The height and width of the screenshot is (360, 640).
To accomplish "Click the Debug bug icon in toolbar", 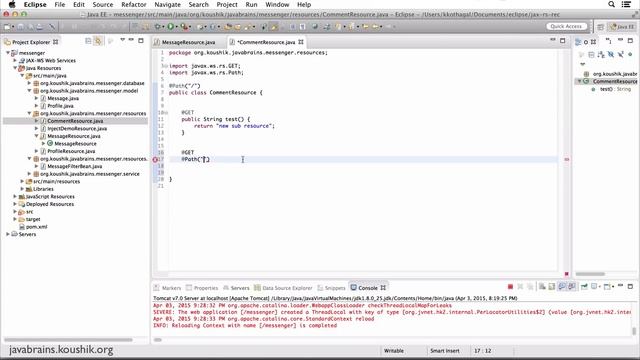I will [158, 27].
